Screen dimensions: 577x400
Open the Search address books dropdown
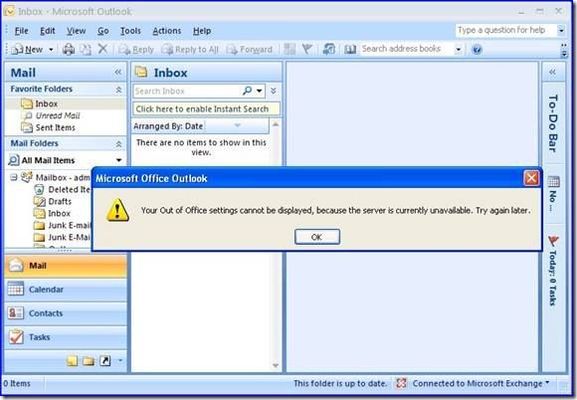459,49
